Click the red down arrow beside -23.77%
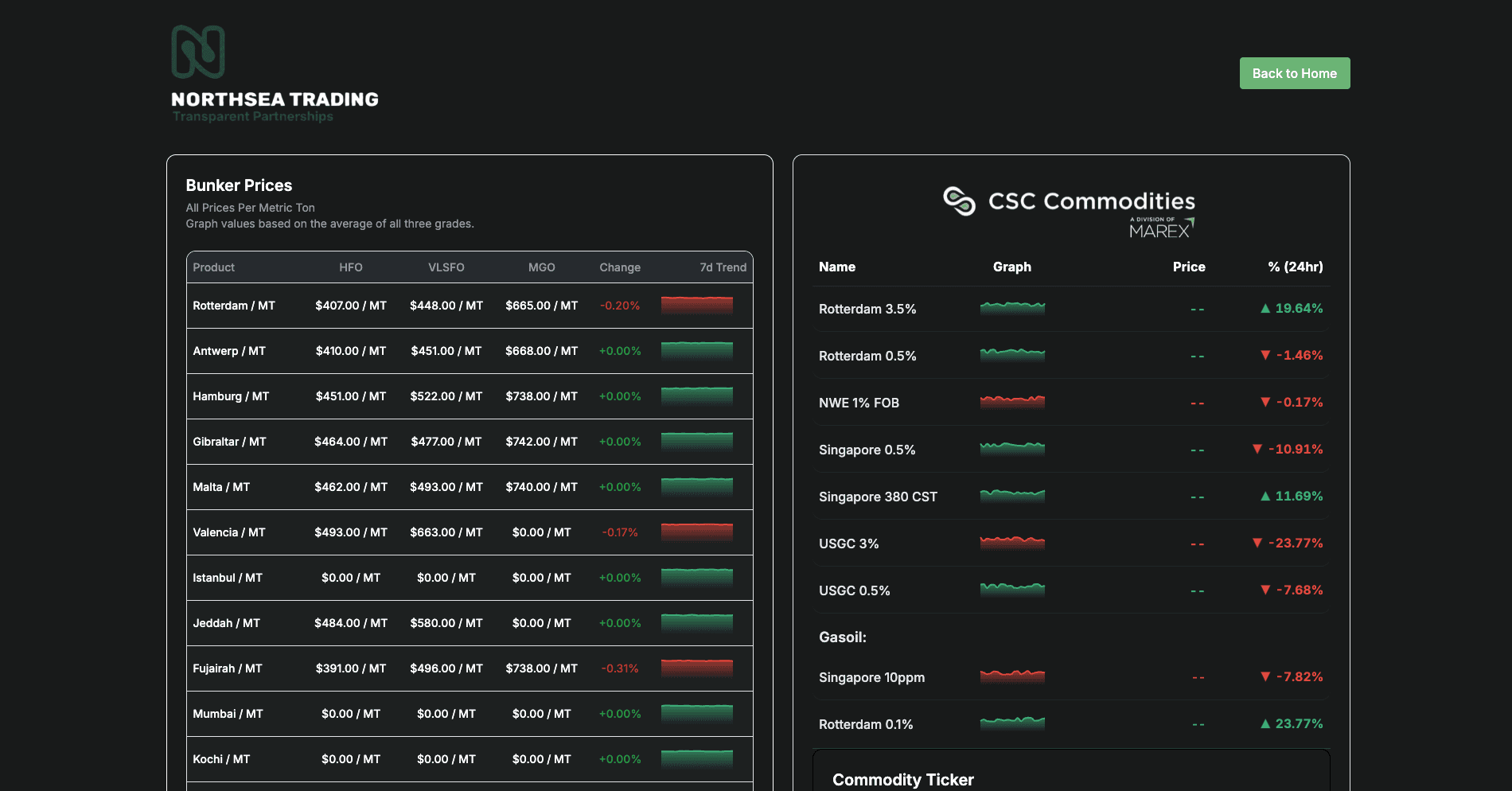Image resolution: width=1512 pixels, height=791 pixels. click(x=1257, y=543)
